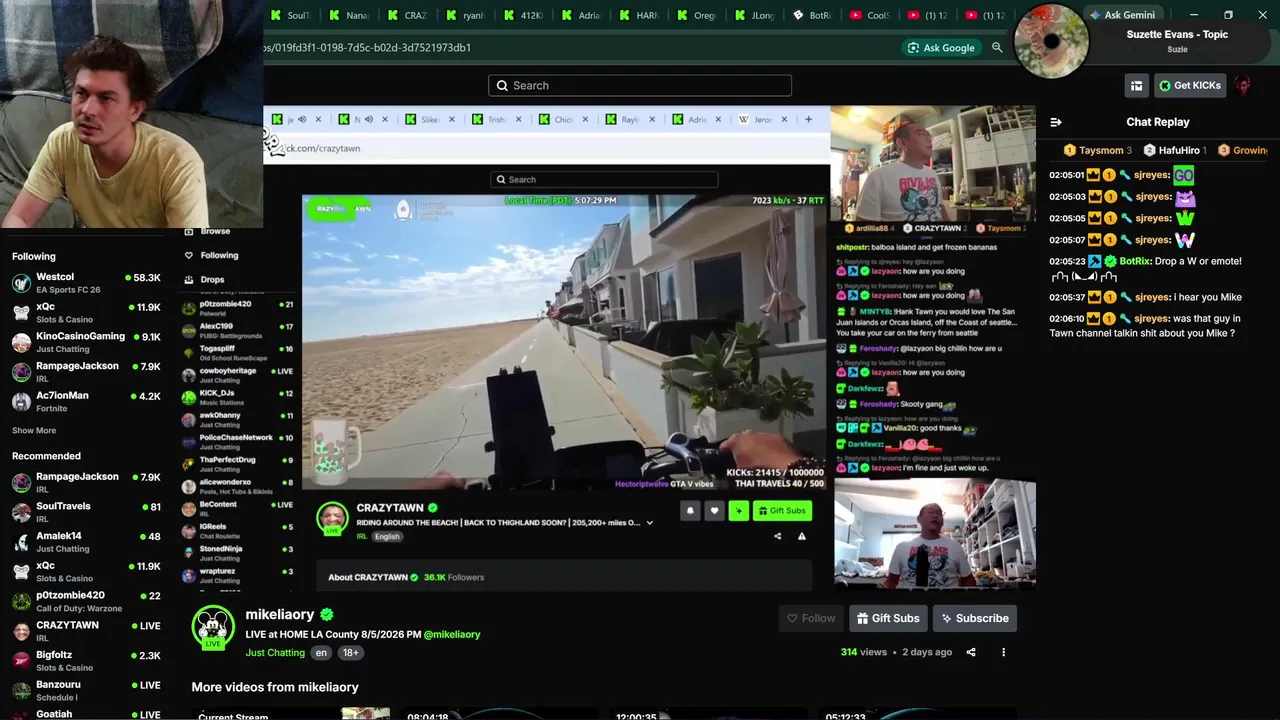Image resolution: width=1280 pixels, height=720 pixels.
Task: Open mikeliaory's LIVE channel avatar below the video
Action: pyautogui.click(x=212, y=627)
